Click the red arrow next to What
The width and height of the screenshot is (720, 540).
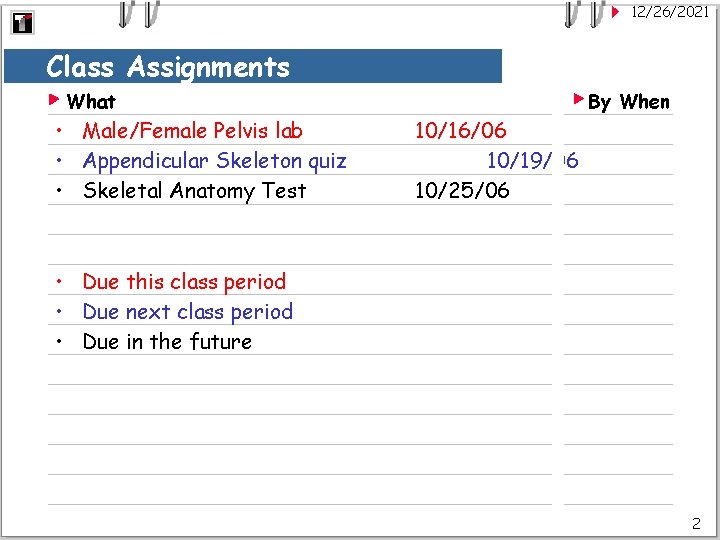(x=55, y=100)
